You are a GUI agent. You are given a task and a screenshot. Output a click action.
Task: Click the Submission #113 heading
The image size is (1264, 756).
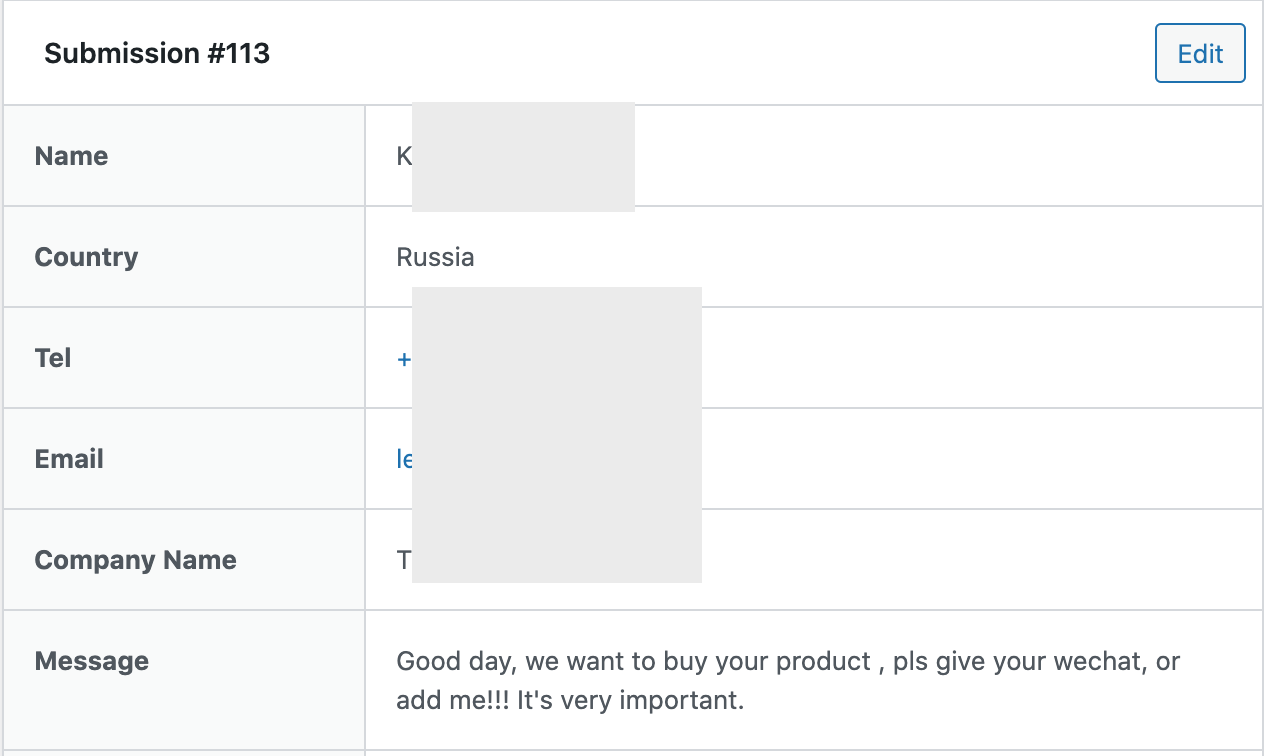pyautogui.click(x=157, y=53)
